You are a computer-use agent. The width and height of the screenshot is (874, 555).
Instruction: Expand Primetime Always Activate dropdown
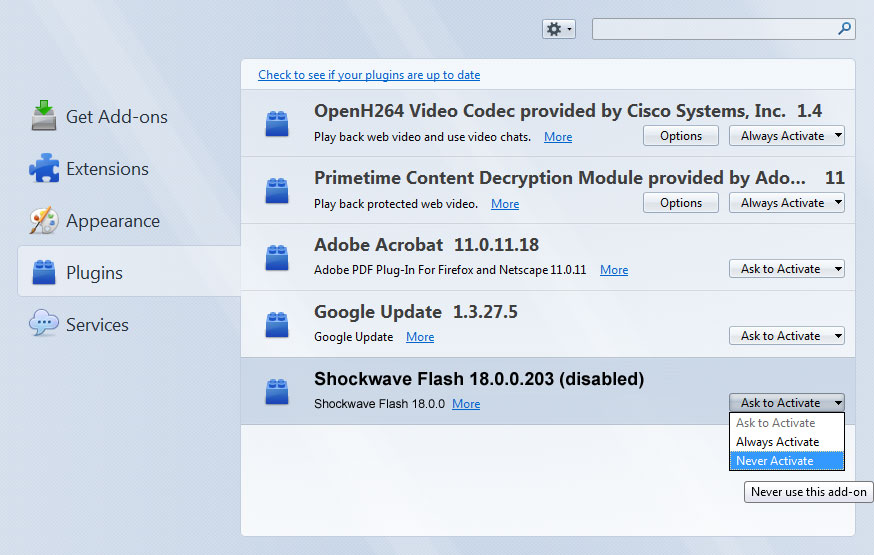point(786,203)
